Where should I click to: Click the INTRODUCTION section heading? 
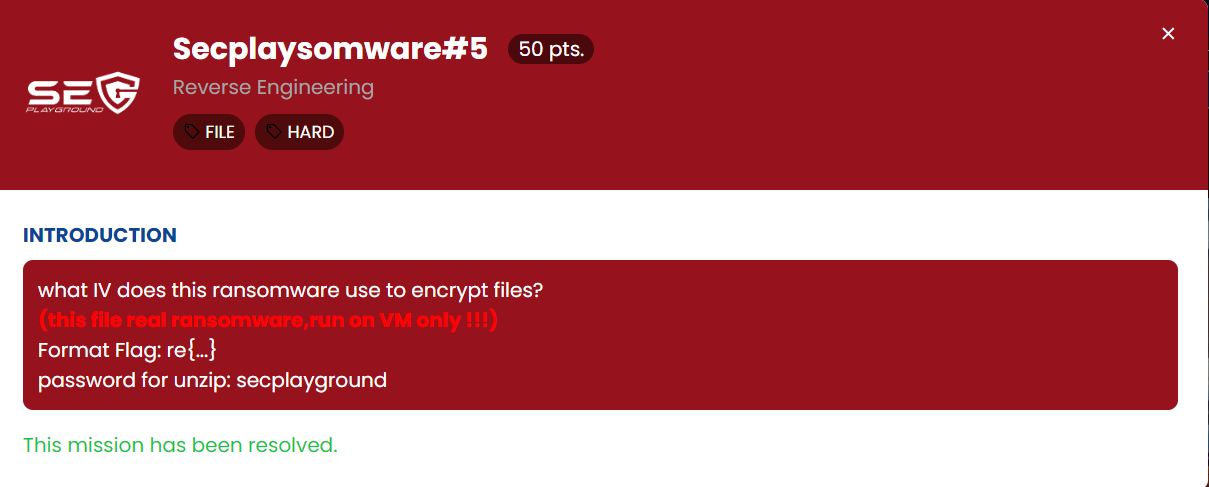click(x=99, y=236)
